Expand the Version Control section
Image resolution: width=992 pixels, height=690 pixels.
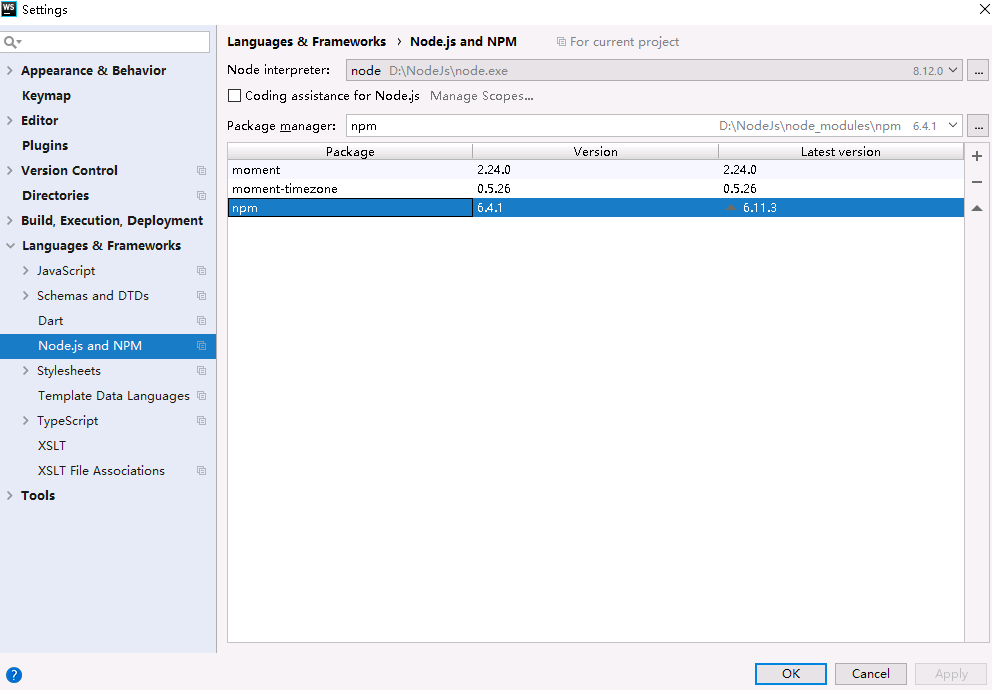click(x=9, y=171)
